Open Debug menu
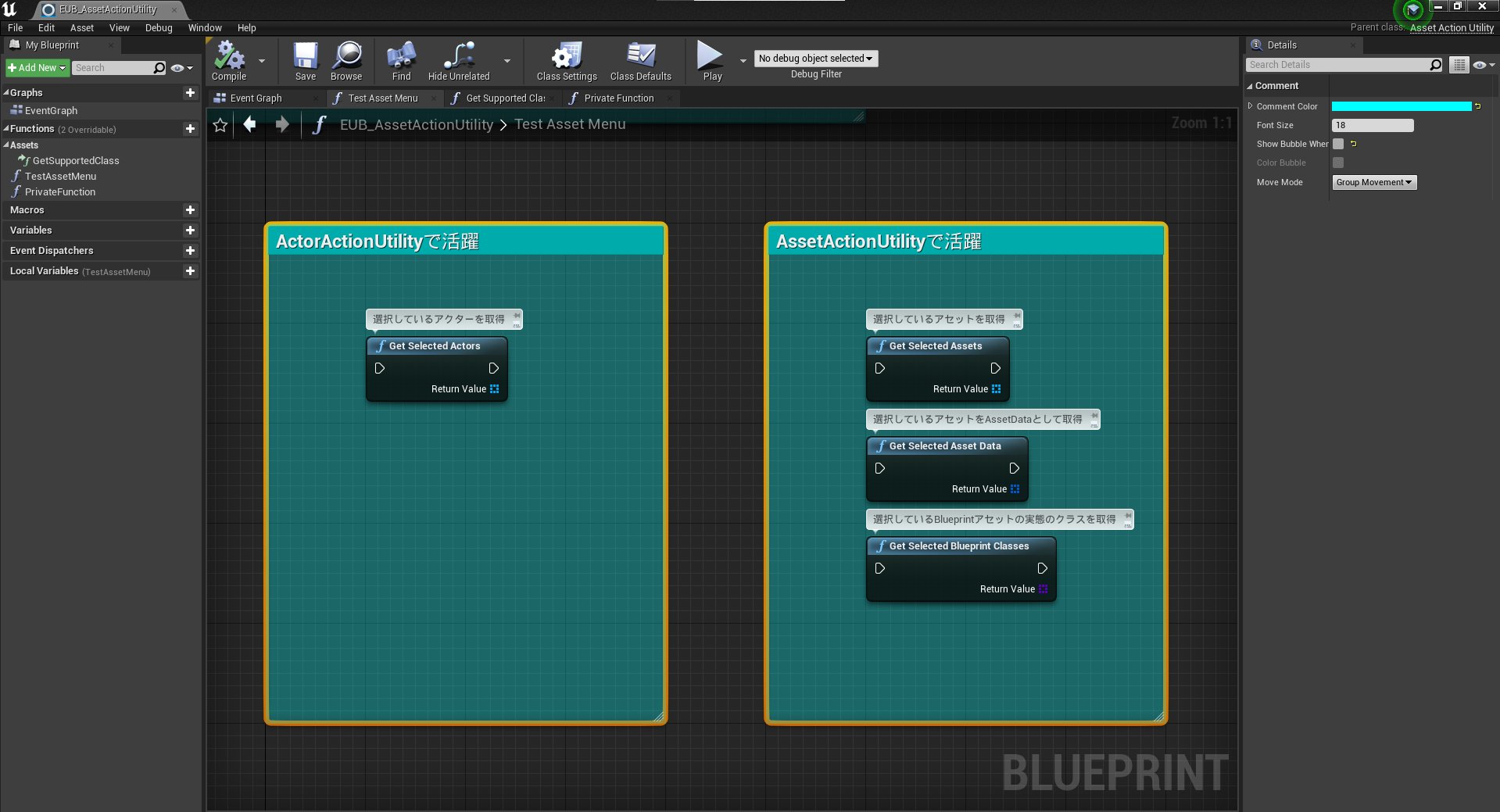The height and width of the screenshot is (812, 1500). [159, 27]
